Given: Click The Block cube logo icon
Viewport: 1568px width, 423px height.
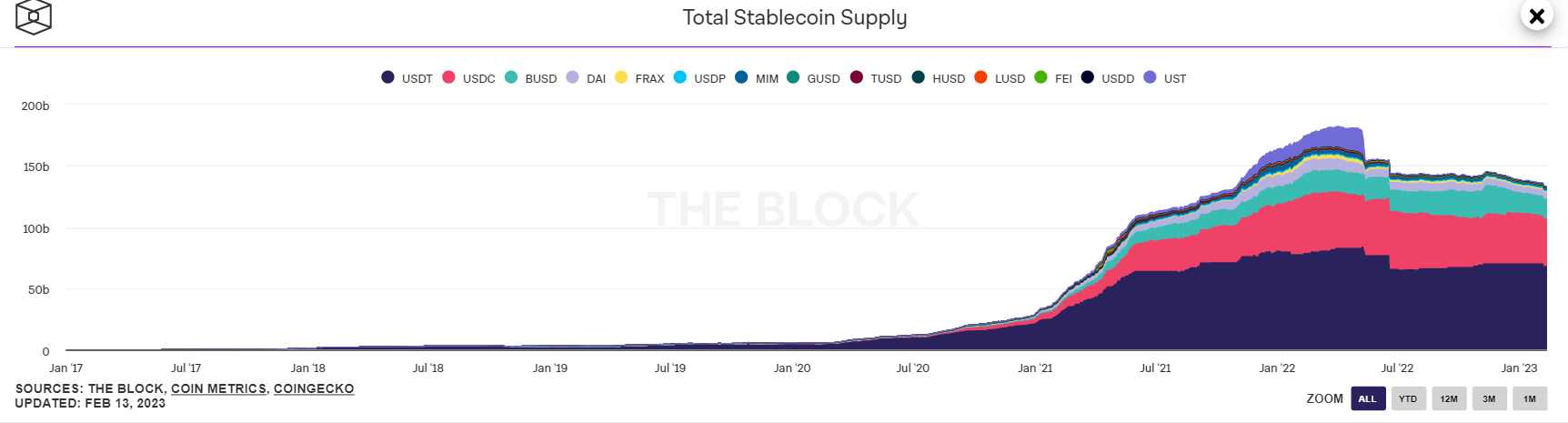Looking at the screenshot, I should click(34, 16).
